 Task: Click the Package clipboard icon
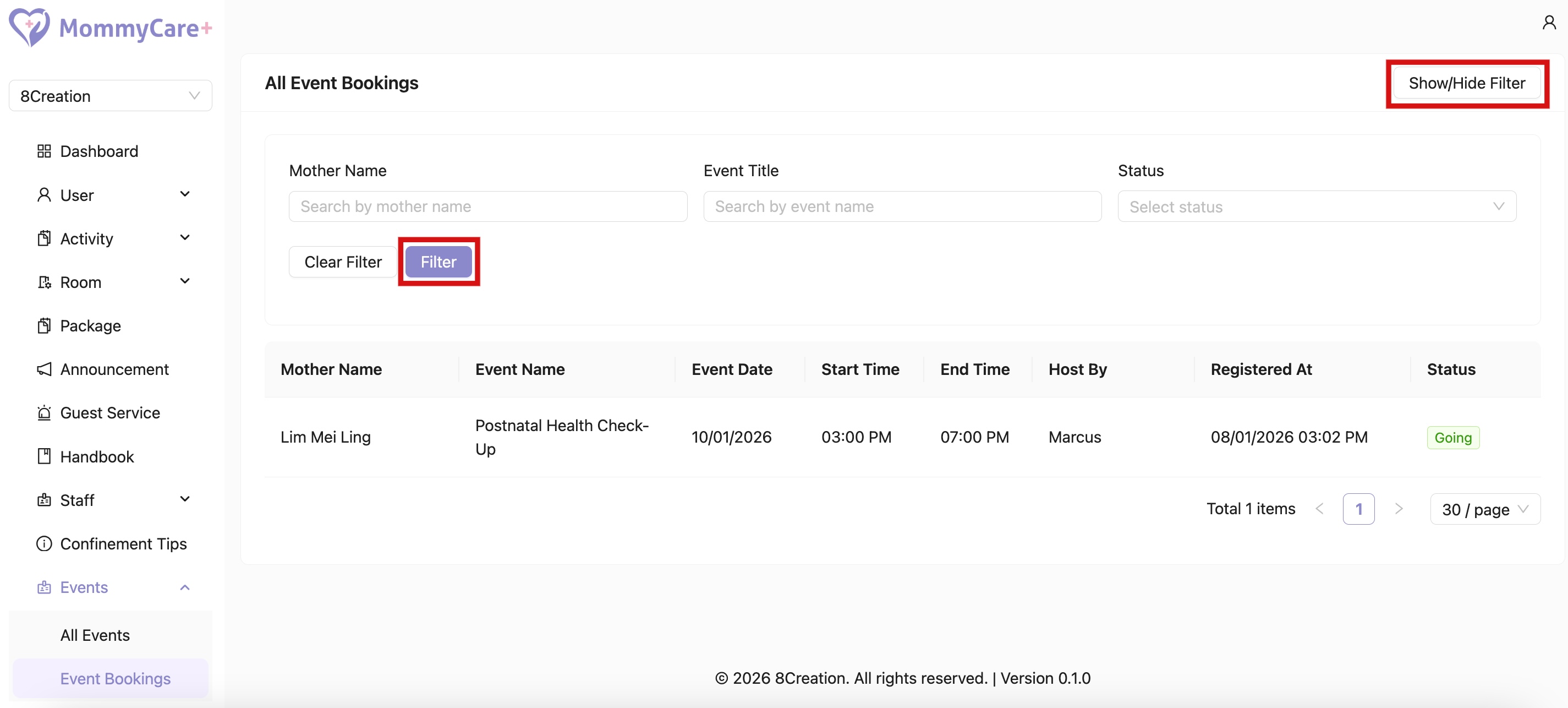coord(44,326)
